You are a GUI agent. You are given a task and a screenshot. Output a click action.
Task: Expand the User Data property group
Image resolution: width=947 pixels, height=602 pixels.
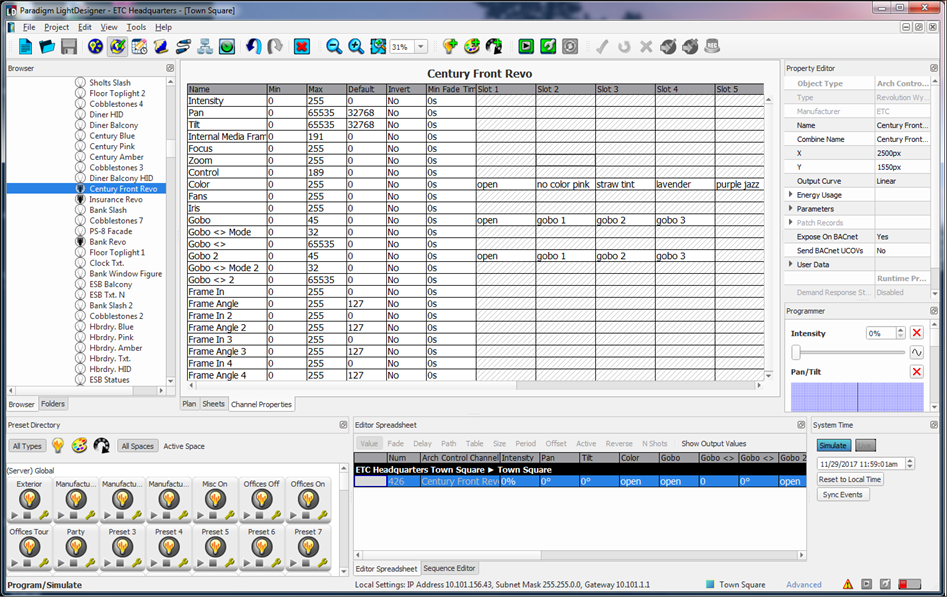pos(792,264)
